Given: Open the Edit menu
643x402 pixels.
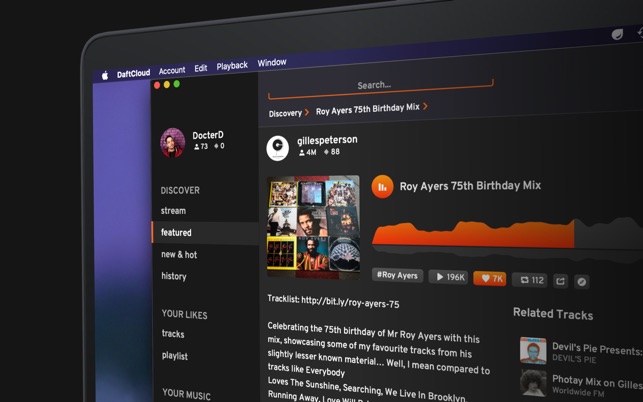Looking at the screenshot, I should click(x=201, y=68).
